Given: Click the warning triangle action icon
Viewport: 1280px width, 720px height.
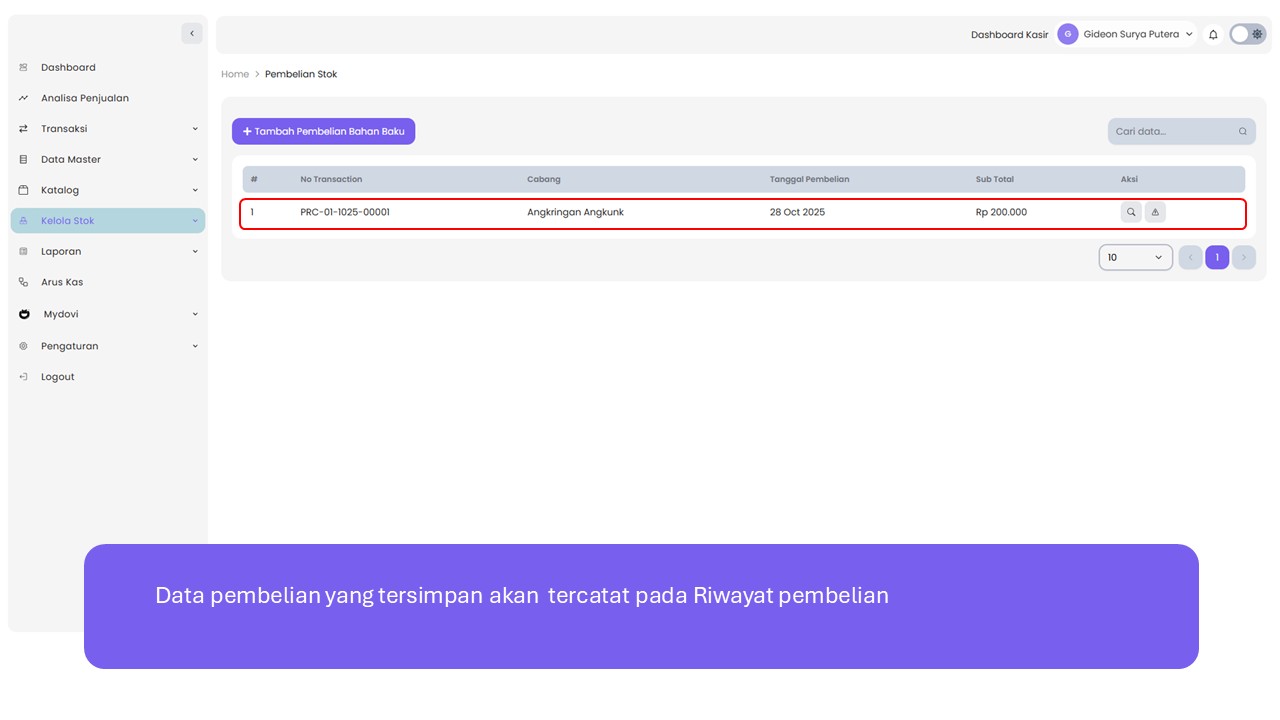Looking at the screenshot, I should coord(1155,212).
